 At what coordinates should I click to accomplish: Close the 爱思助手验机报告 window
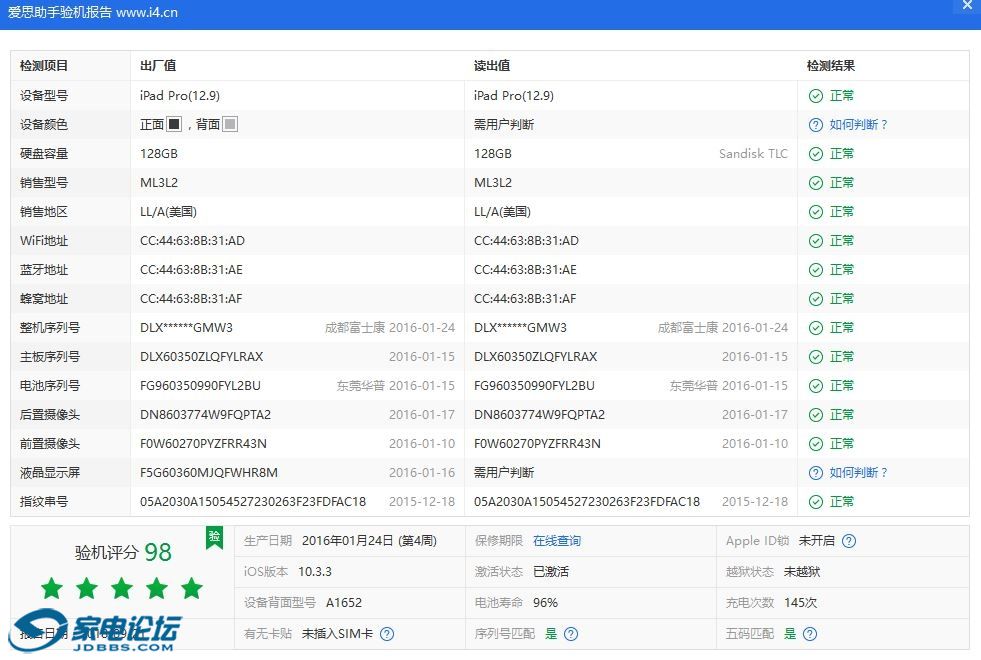(x=967, y=5)
